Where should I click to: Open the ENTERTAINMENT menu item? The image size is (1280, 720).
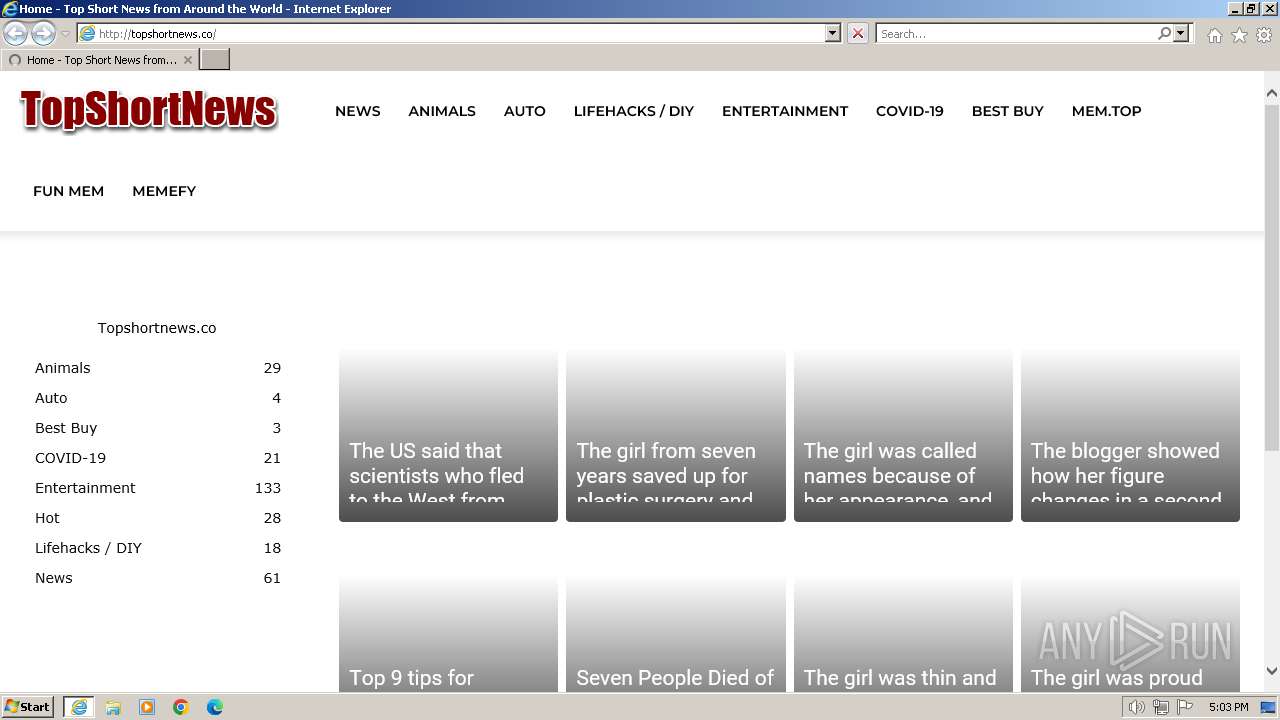(x=785, y=111)
